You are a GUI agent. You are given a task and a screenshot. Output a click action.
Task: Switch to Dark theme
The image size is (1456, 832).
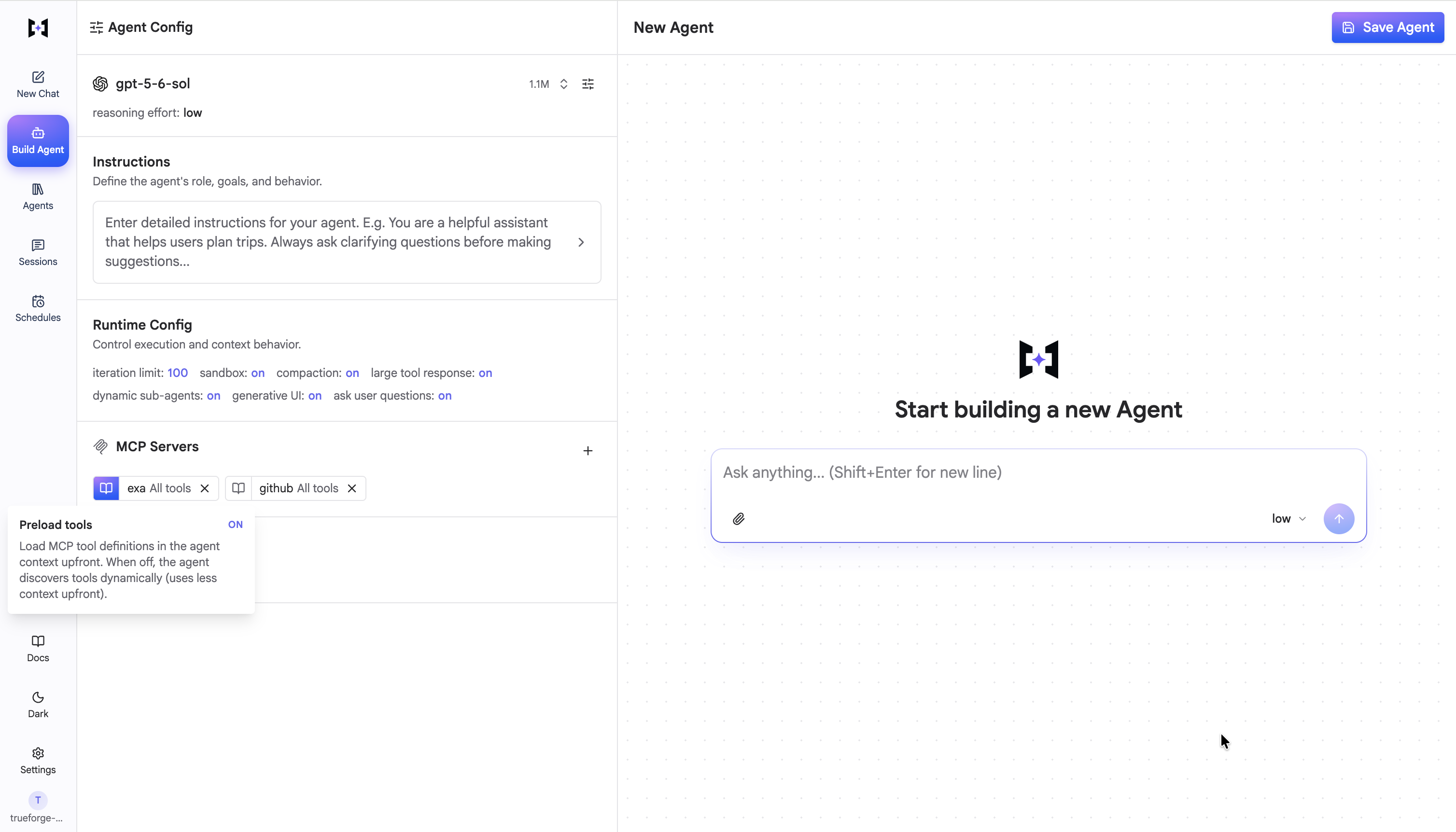38,705
